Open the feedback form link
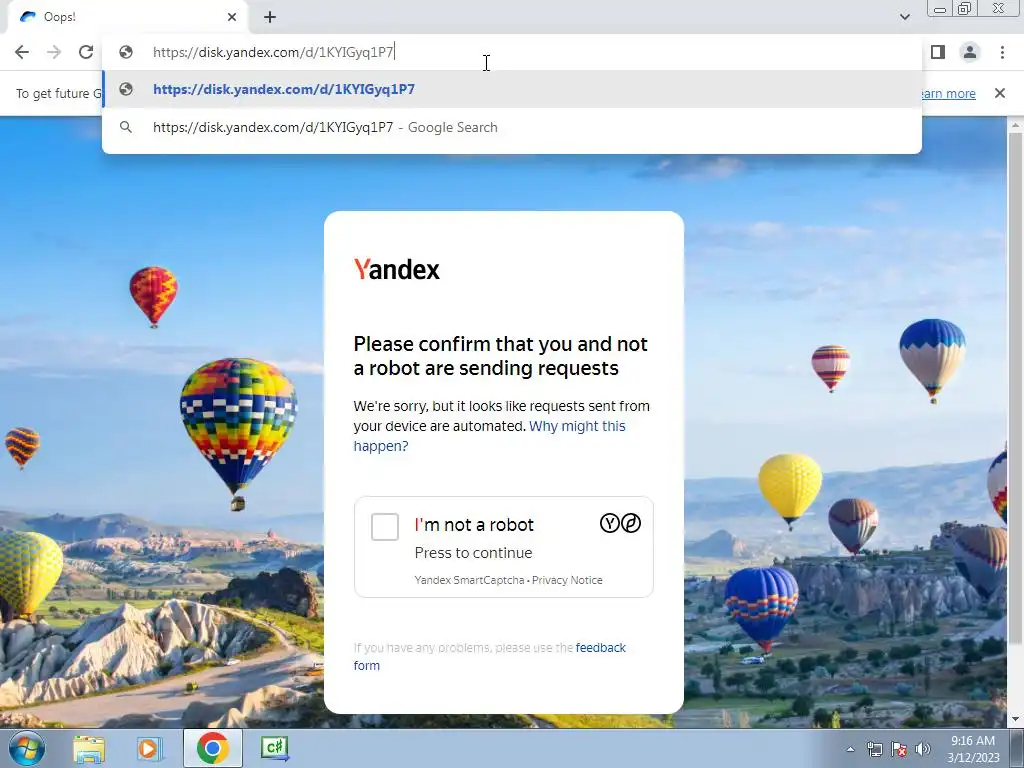The width and height of the screenshot is (1024, 768). [x=490, y=656]
